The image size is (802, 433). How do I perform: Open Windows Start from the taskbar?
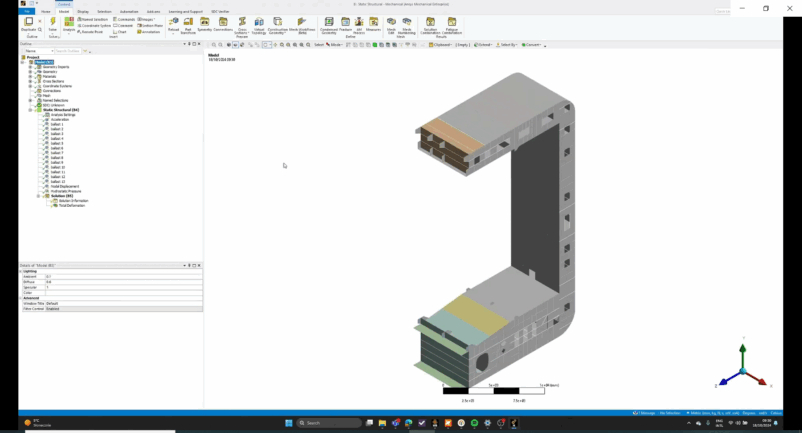click(x=288, y=423)
